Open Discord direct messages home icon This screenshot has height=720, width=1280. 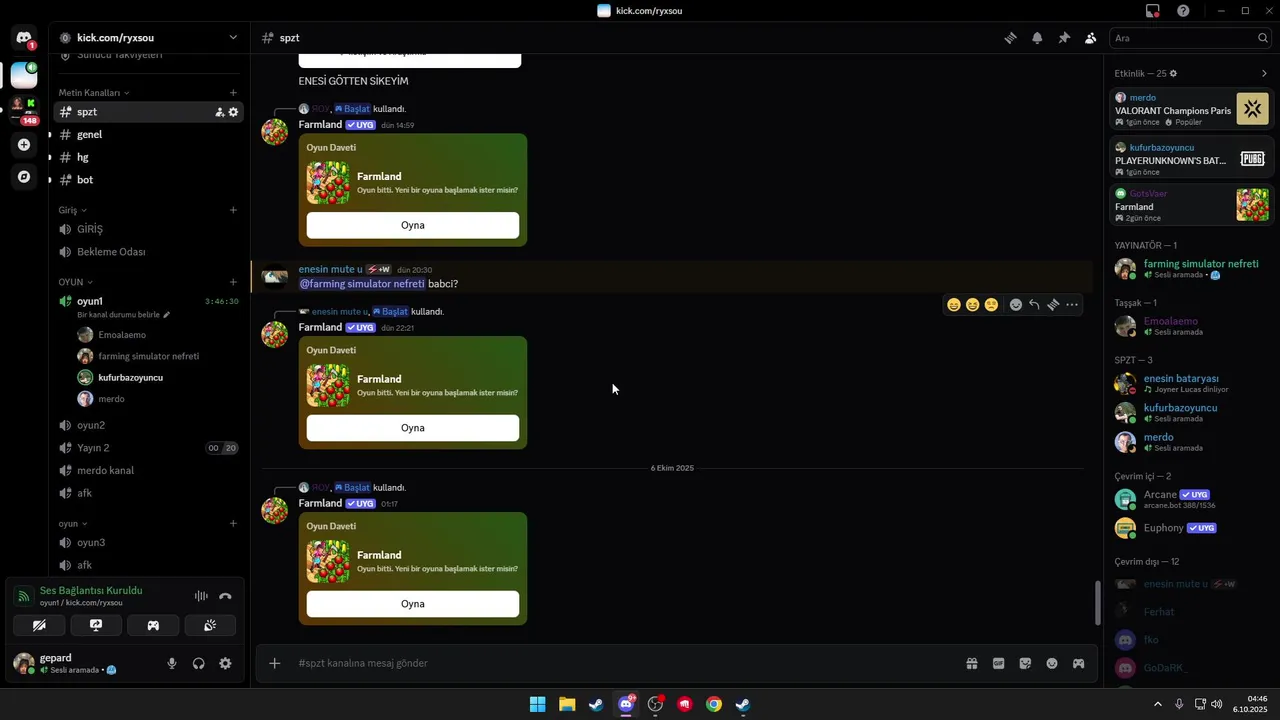pyautogui.click(x=24, y=38)
